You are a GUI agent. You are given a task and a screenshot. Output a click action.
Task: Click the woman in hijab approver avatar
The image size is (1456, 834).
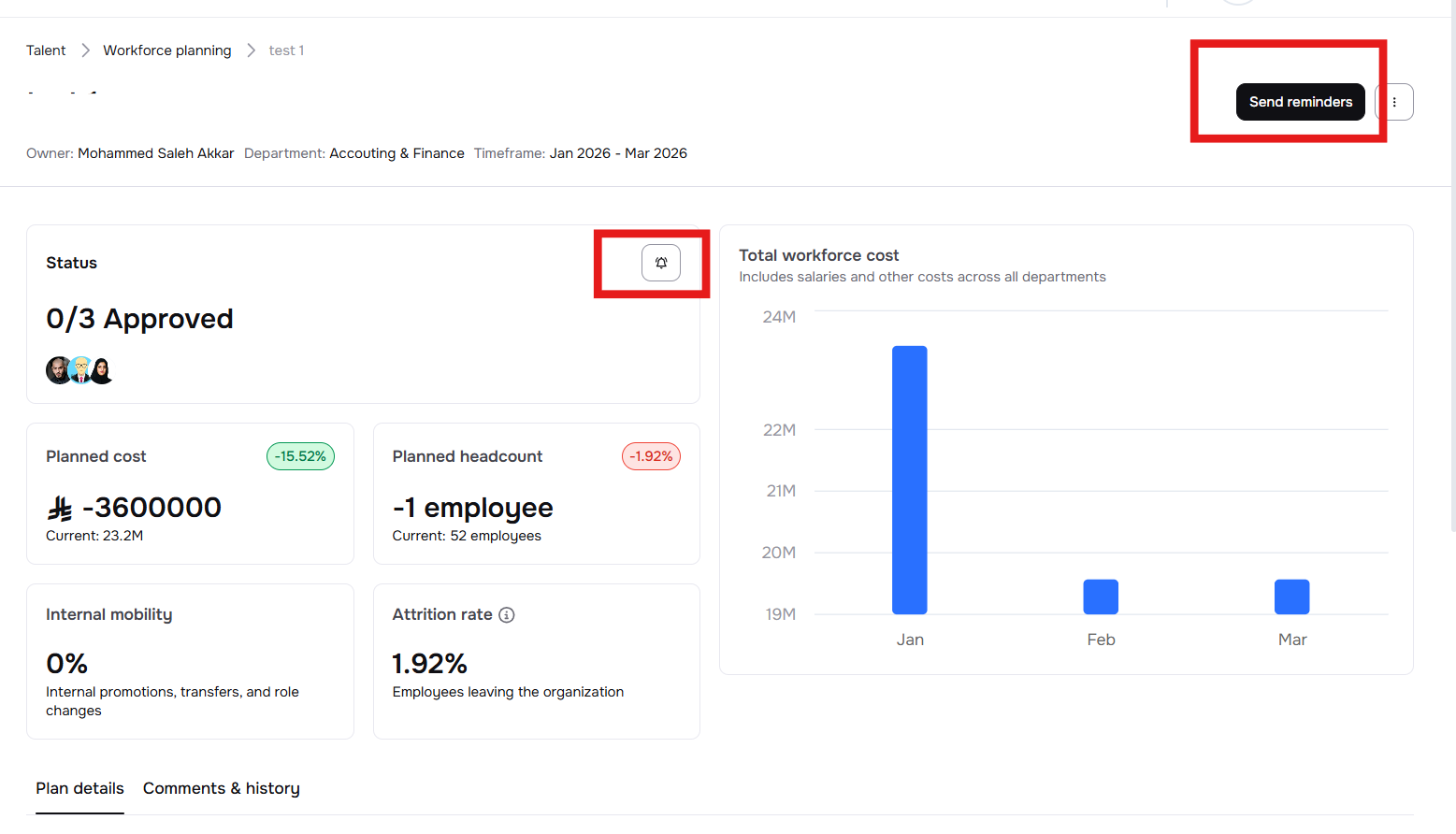(x=102, y=370)
